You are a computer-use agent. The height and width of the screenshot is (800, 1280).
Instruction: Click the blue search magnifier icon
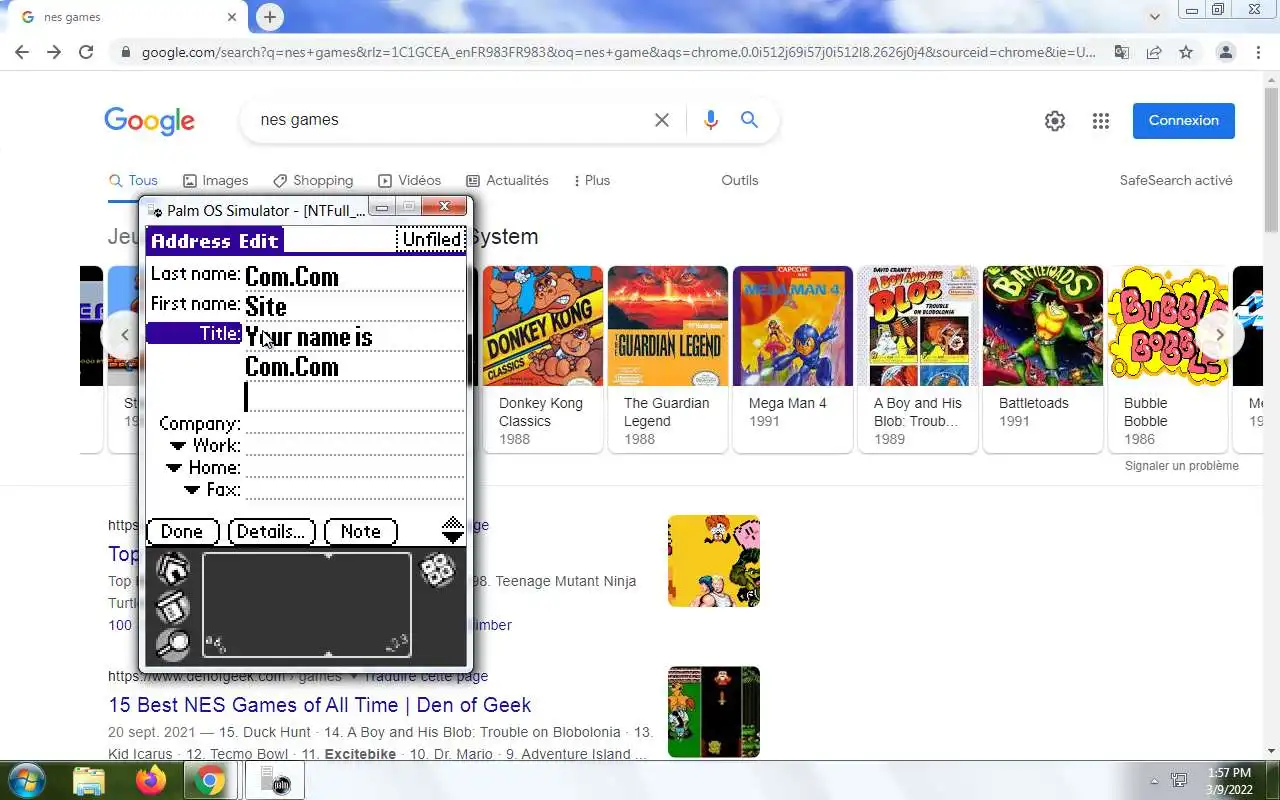749,120
